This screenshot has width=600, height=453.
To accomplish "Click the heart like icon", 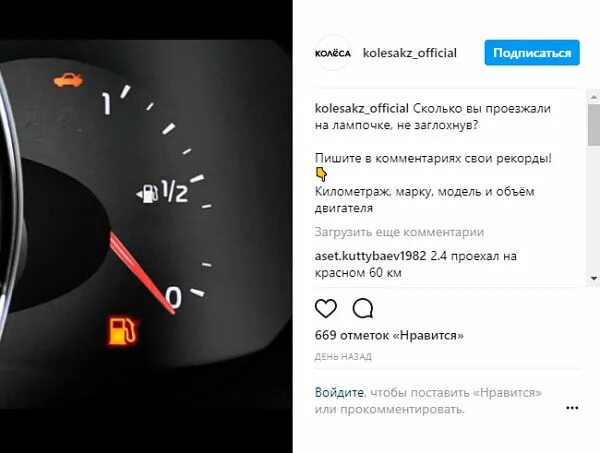I will point(326,308).
